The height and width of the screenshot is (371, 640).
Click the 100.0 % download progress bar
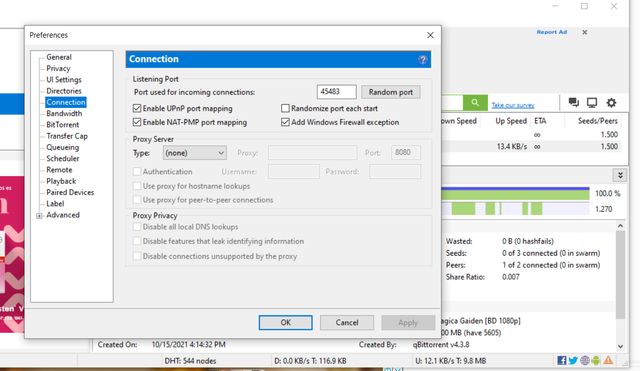click(x=515, y=193)
